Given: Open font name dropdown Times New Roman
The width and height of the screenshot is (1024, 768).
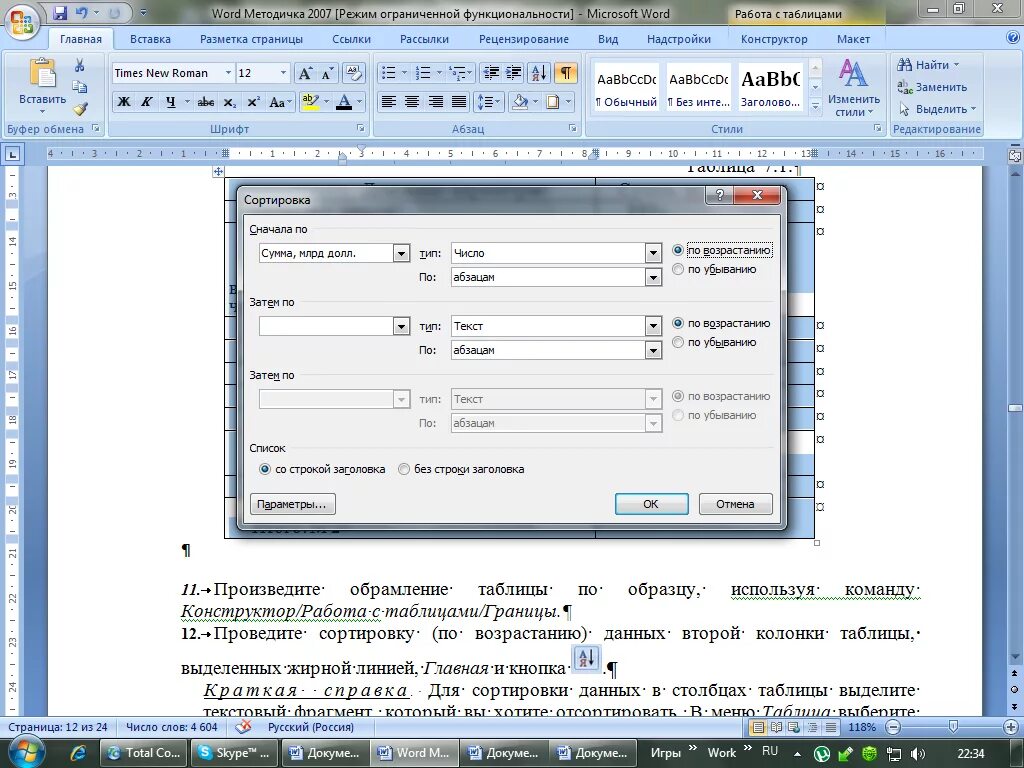Looking at the screenshot, I should click(228, 72).
